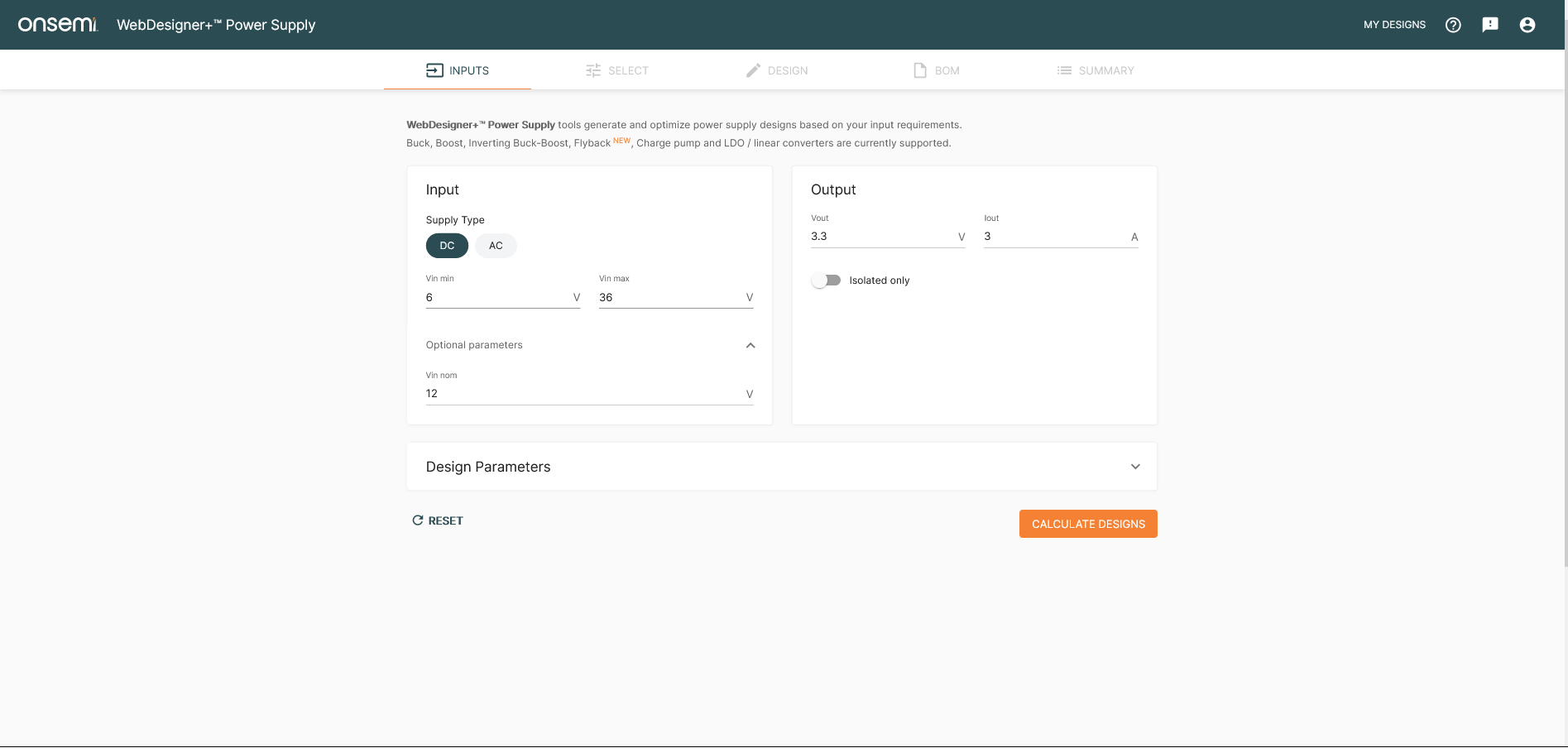Click the BOM step document icon
The image size is (1568, 748).
pos(920,70)
